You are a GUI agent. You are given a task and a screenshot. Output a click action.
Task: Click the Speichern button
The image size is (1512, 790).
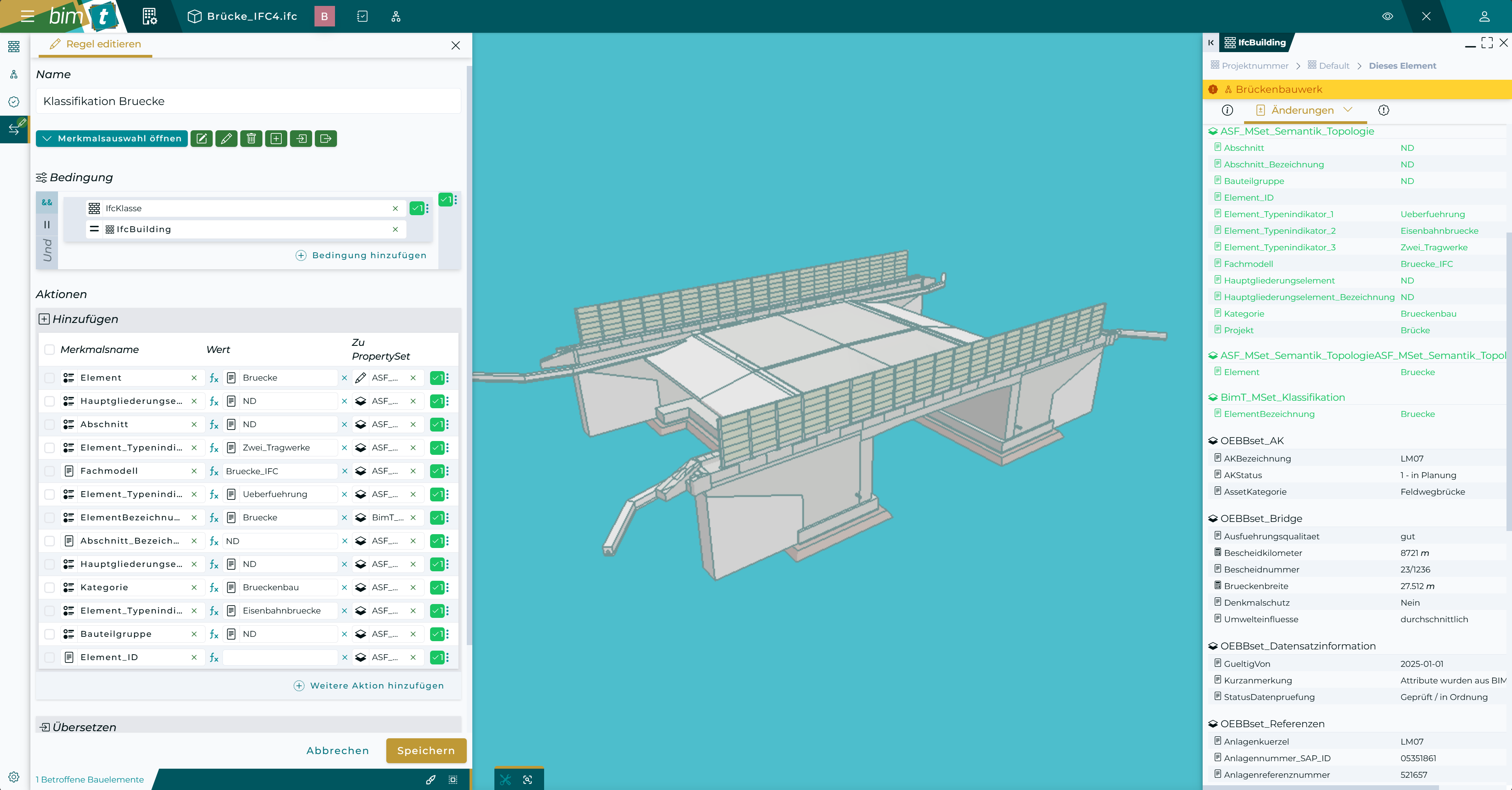click(426, 751)
